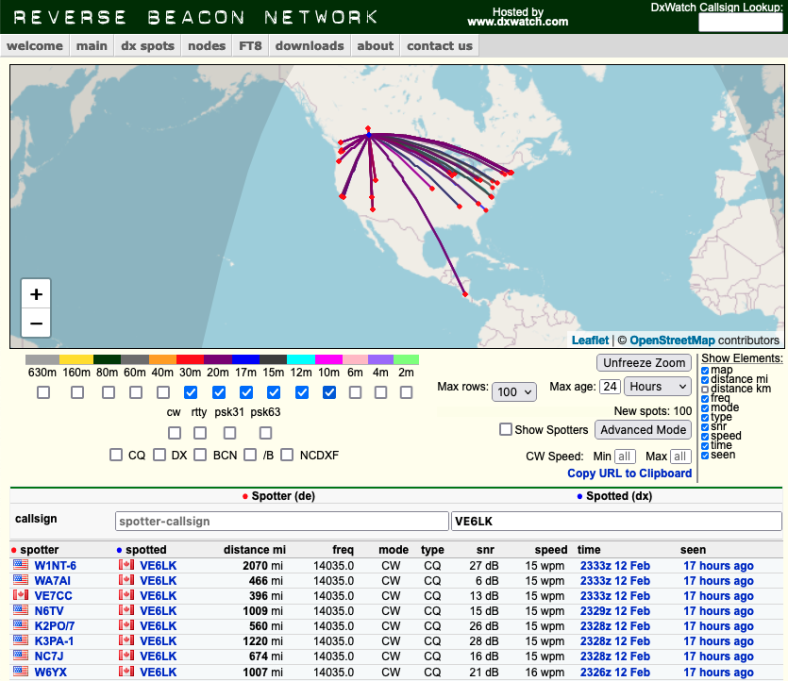Toggle the distance km element checkbox
The image size is (788, 681).
[x=705, y=389]
